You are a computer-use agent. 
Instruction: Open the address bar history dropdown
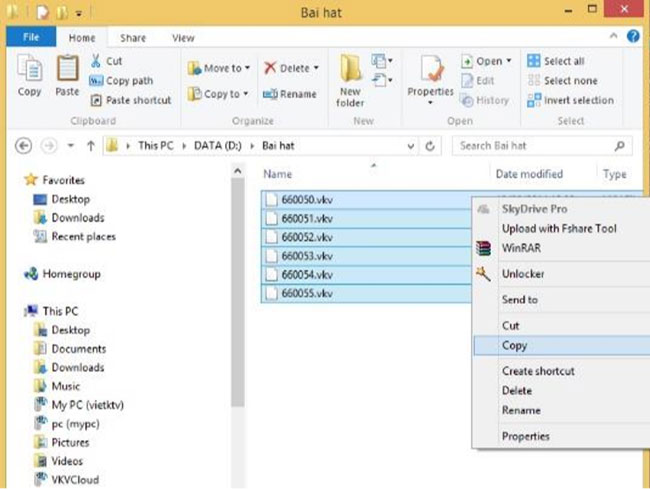410,146
